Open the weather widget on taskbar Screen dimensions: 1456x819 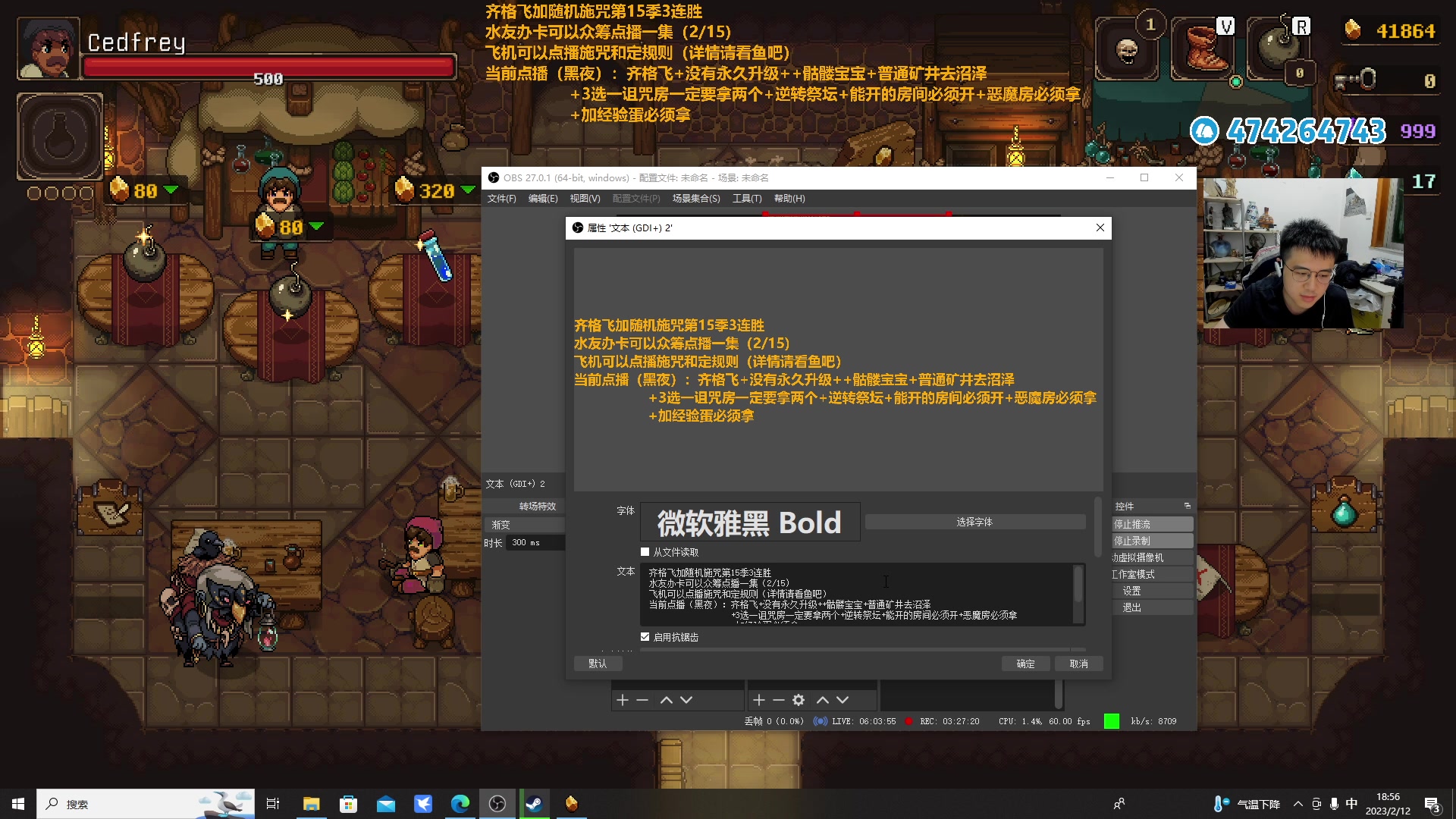1247,804
